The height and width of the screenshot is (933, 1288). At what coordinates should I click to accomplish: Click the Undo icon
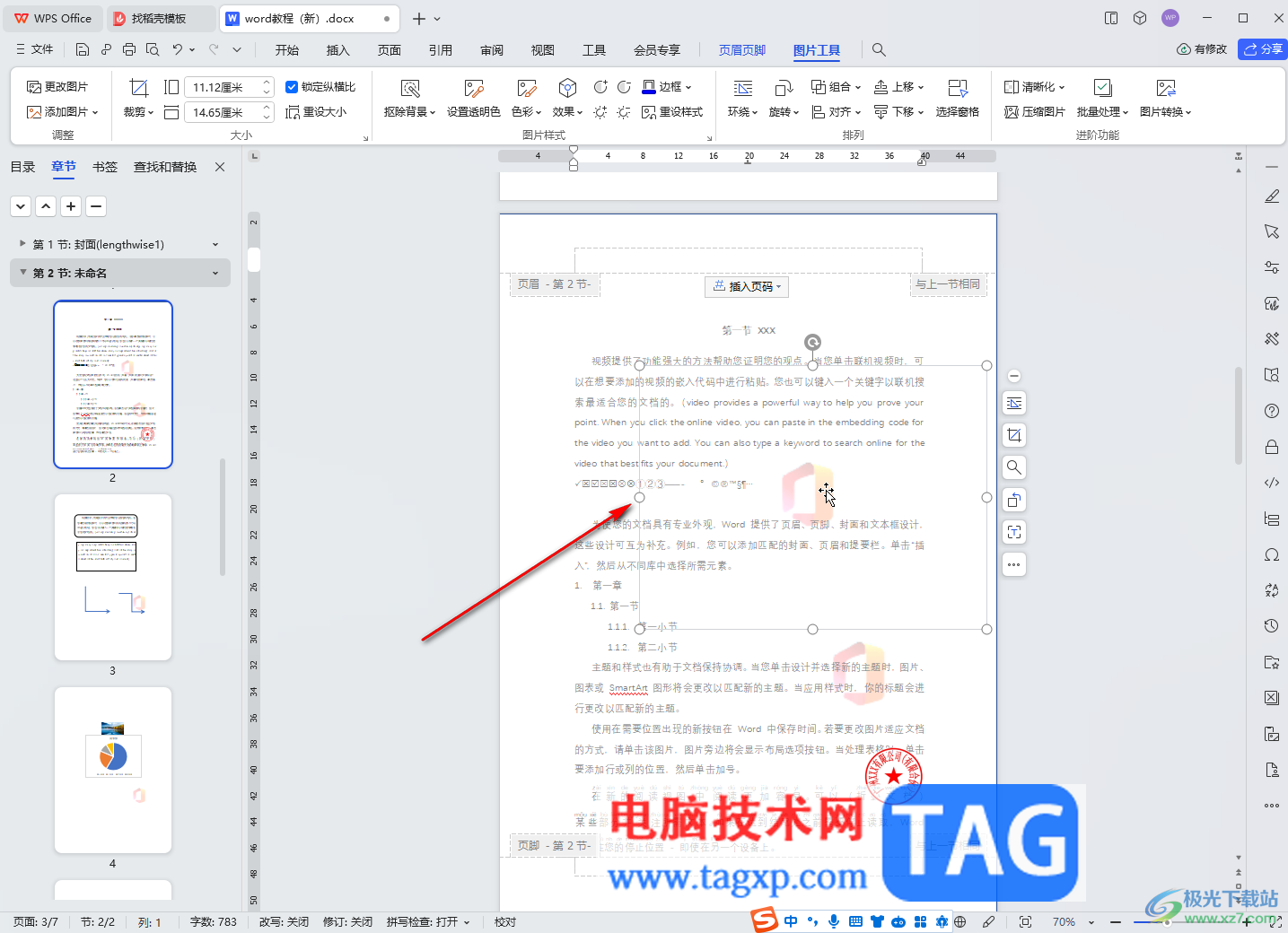point(178,49)
